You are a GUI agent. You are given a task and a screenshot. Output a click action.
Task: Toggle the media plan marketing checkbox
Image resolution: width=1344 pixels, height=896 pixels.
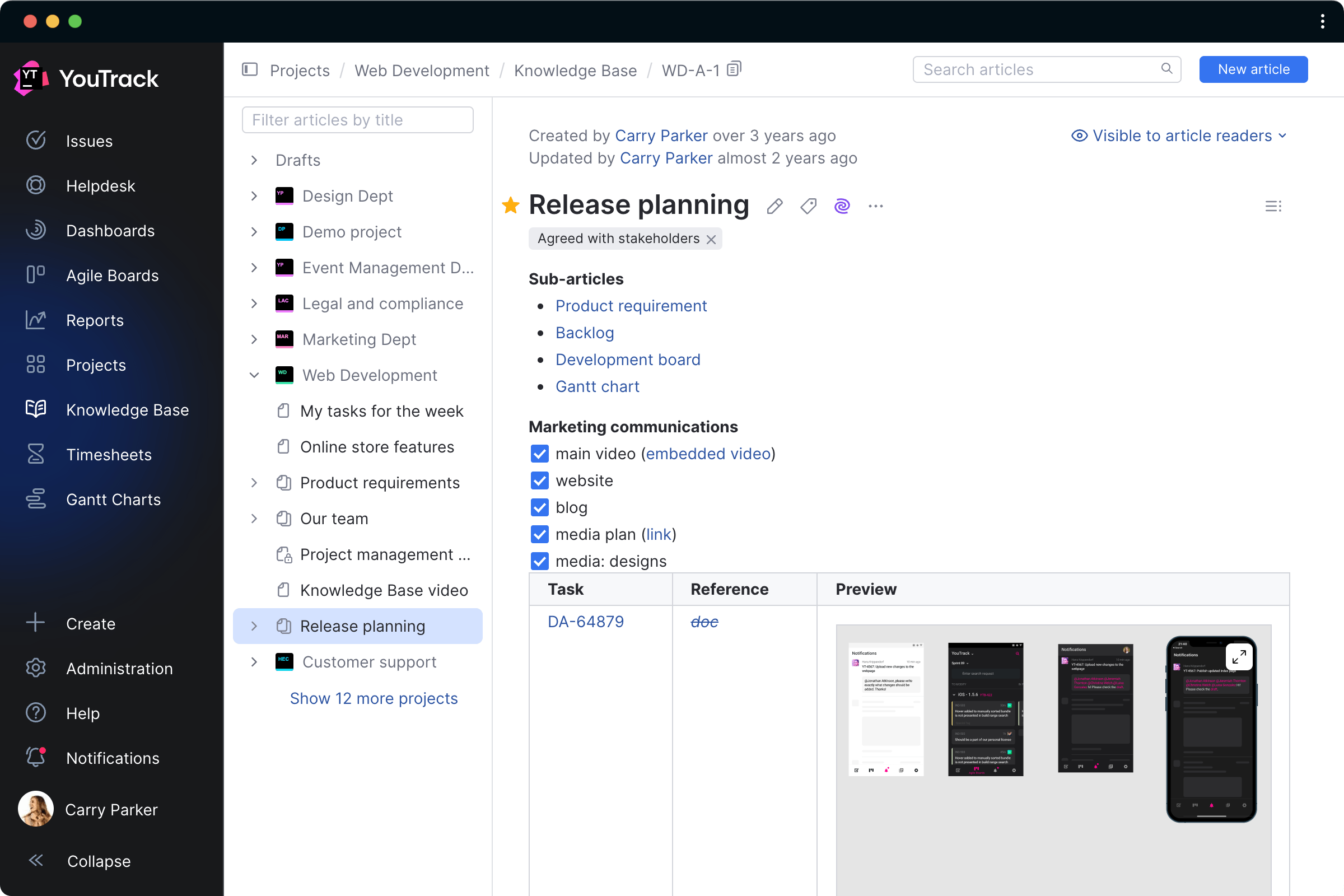click(x=539, y=534)
